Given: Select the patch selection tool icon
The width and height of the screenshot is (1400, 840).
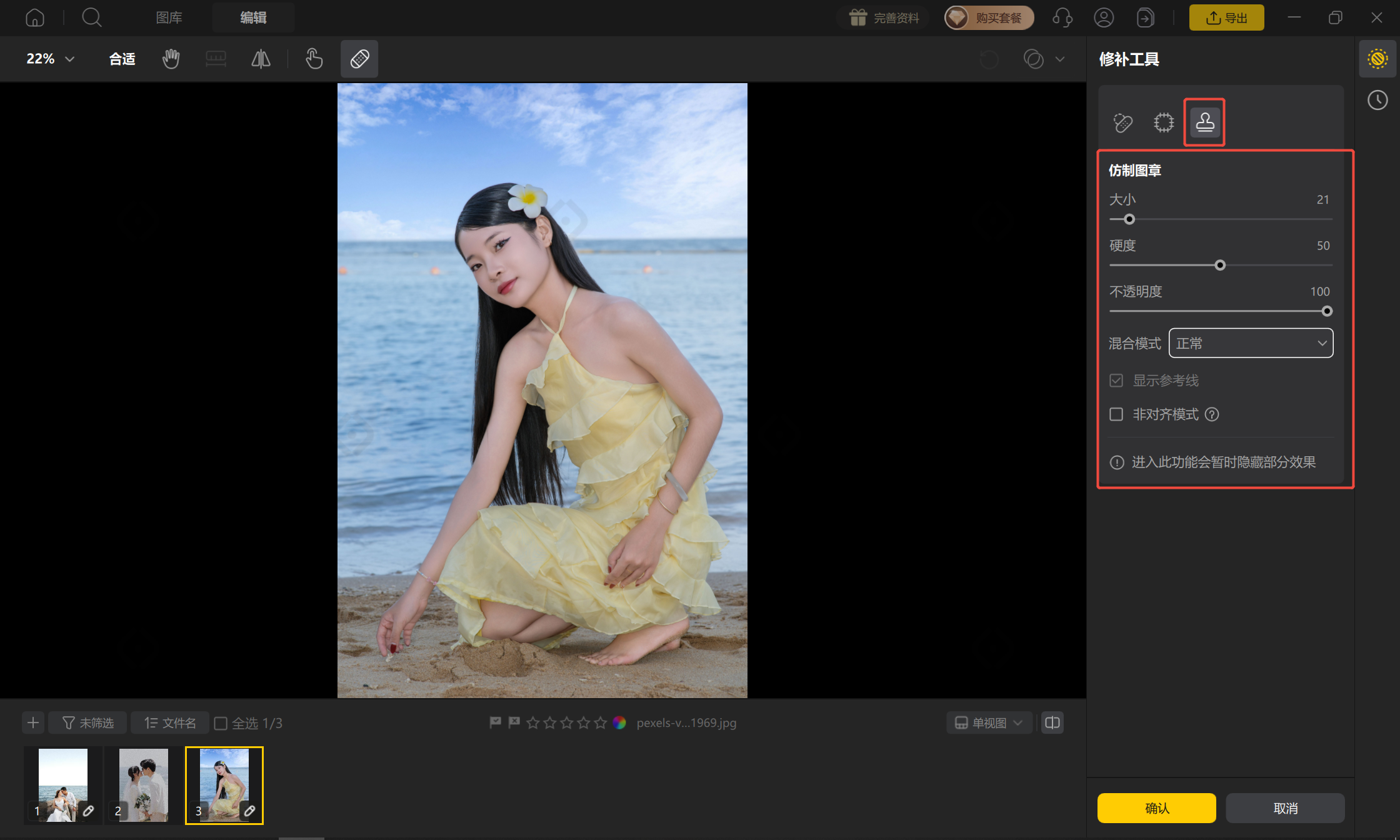Looking at the screenshot, I should tap(1164, 122).
